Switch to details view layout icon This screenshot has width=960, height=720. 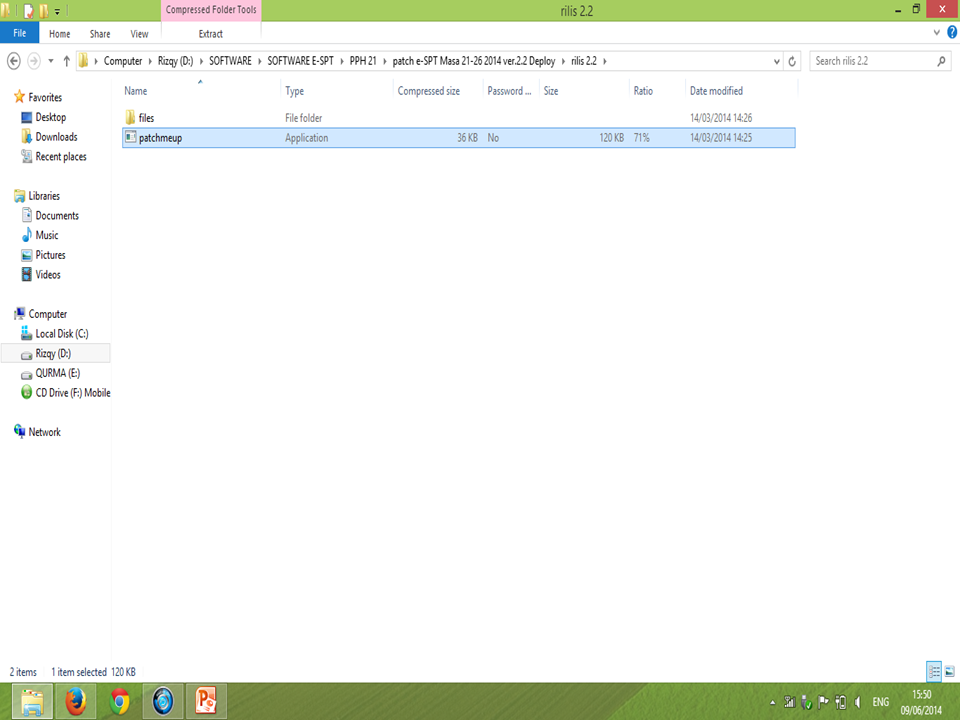934,672
